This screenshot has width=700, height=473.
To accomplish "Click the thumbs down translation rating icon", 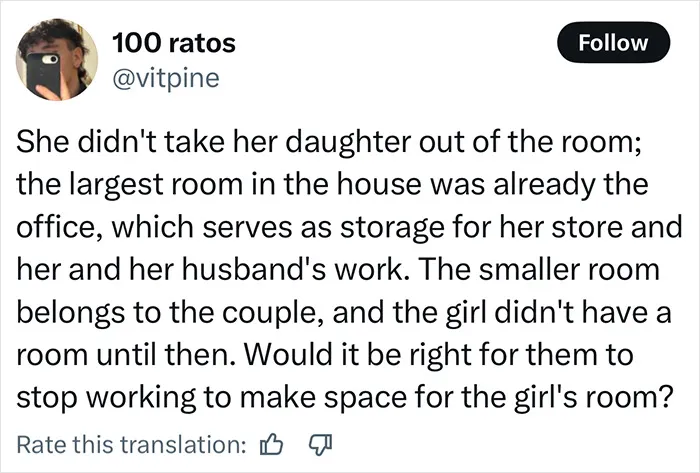I will 321,444.
